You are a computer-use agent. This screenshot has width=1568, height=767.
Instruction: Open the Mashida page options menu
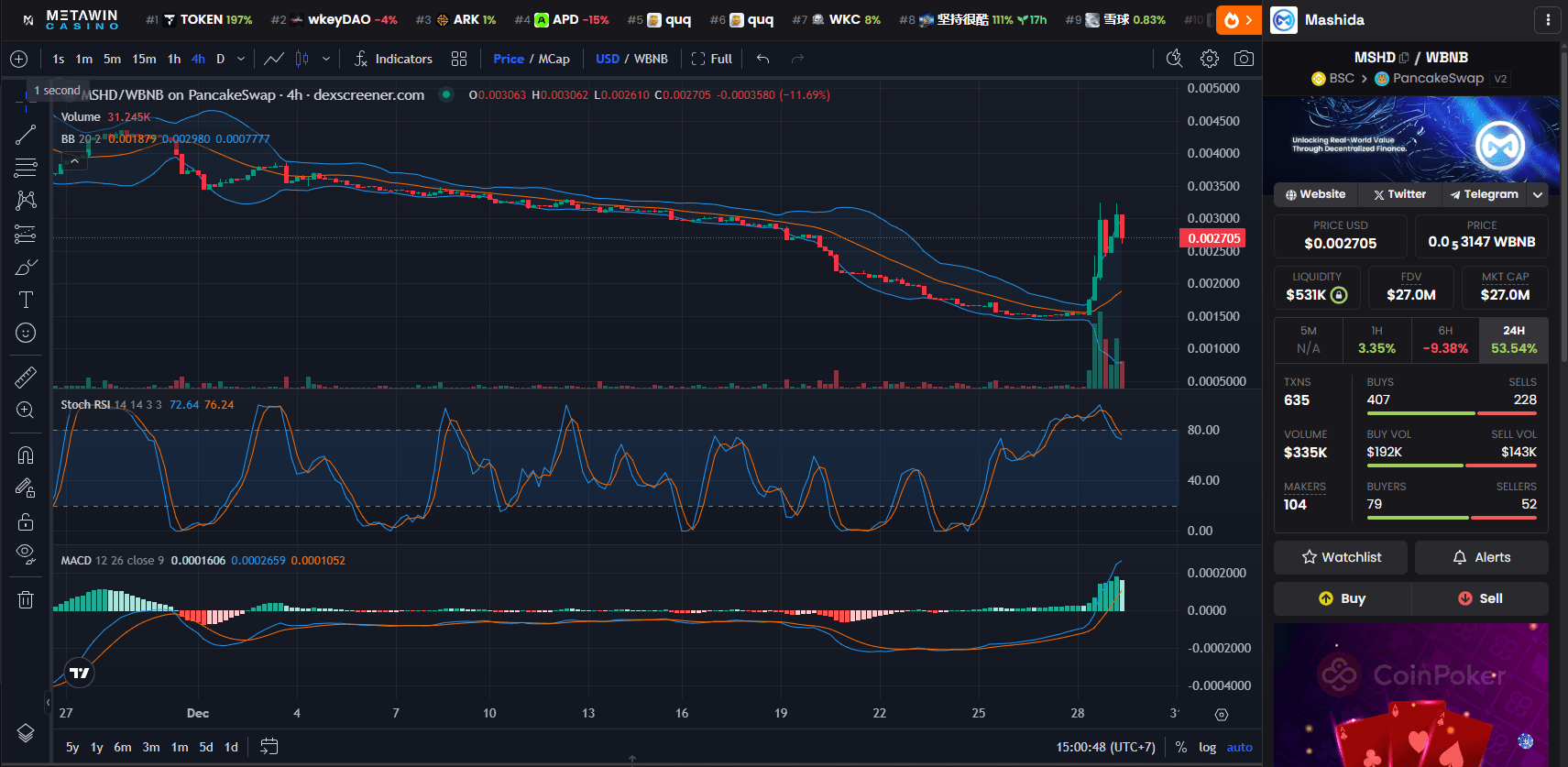pos(1548,20)
